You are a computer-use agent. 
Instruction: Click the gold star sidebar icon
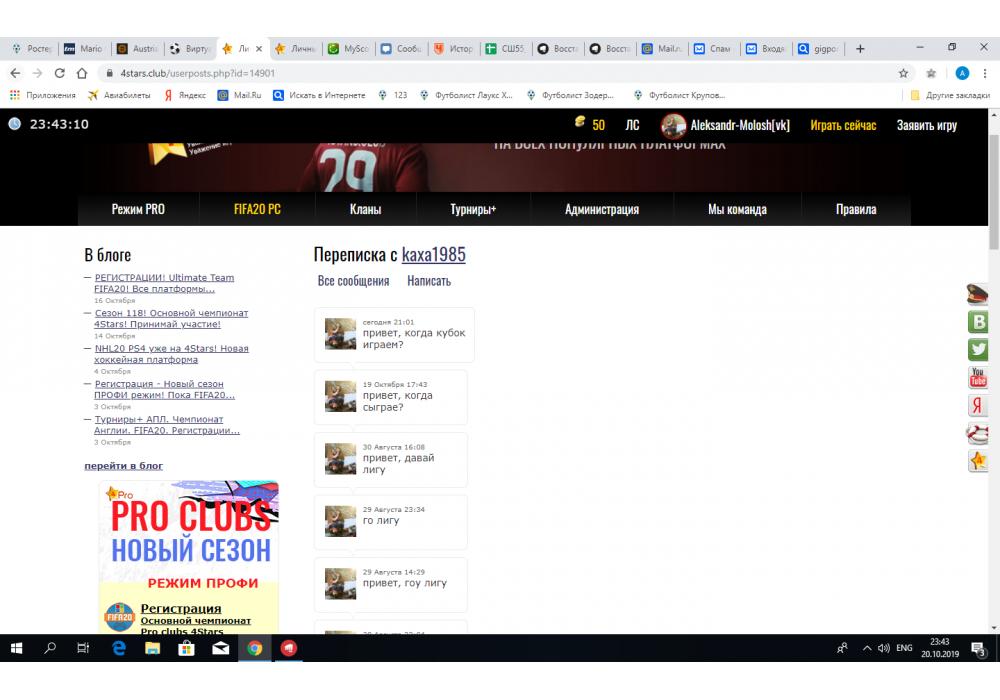[x=978, y=461]
